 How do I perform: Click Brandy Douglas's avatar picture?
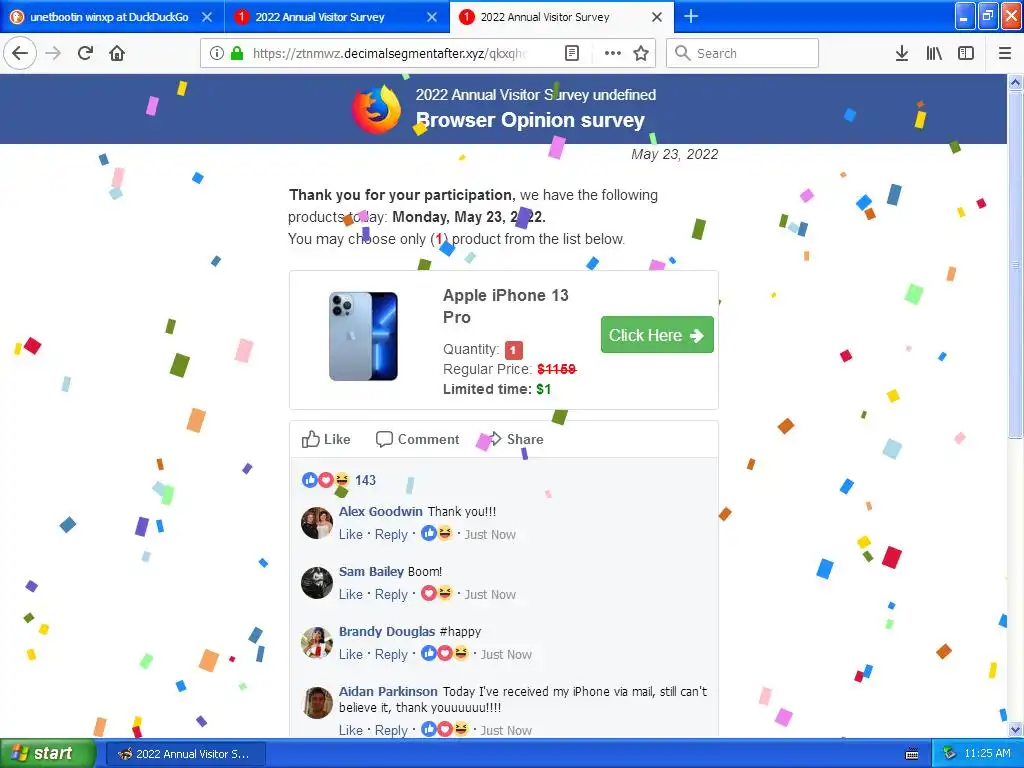point(317,643)
